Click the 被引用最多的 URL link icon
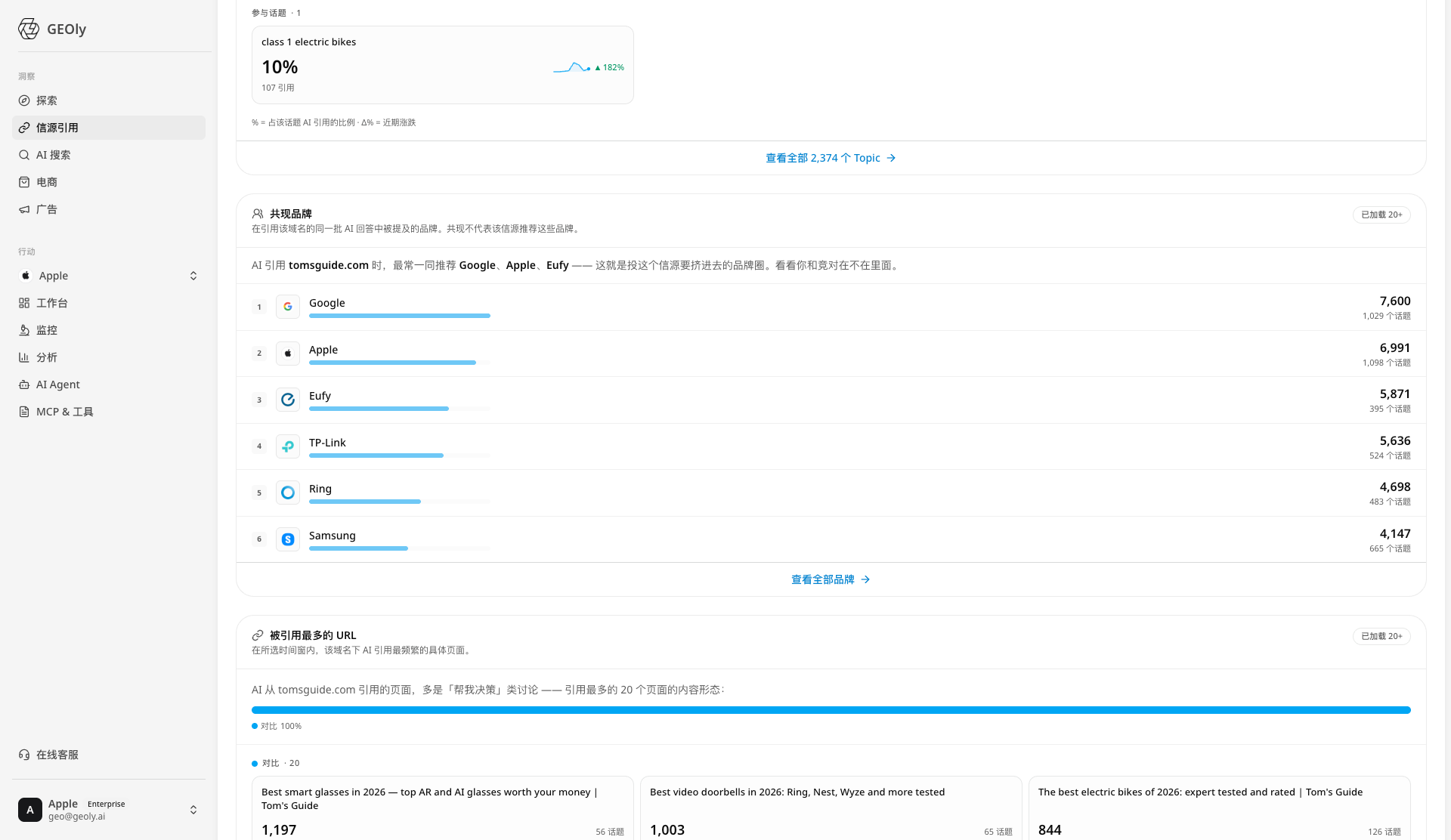 pos(258,635)
